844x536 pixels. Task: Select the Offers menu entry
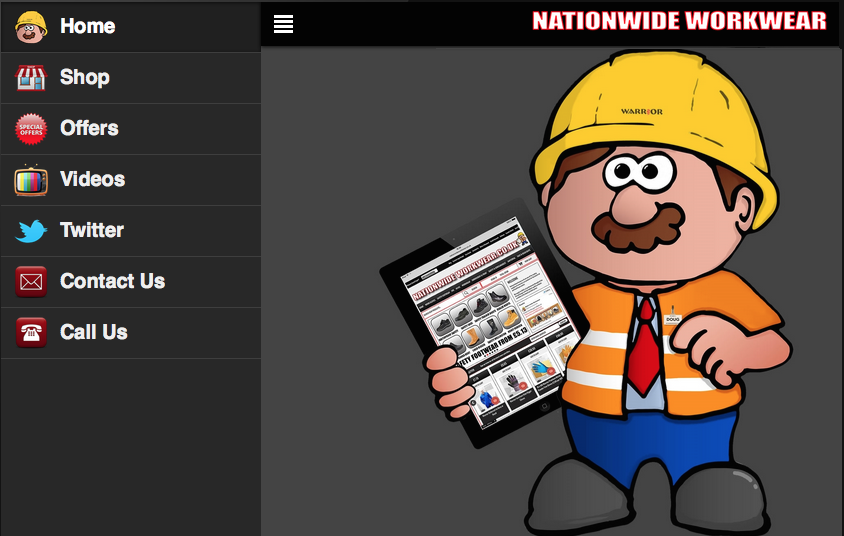[x=131, y=129]
